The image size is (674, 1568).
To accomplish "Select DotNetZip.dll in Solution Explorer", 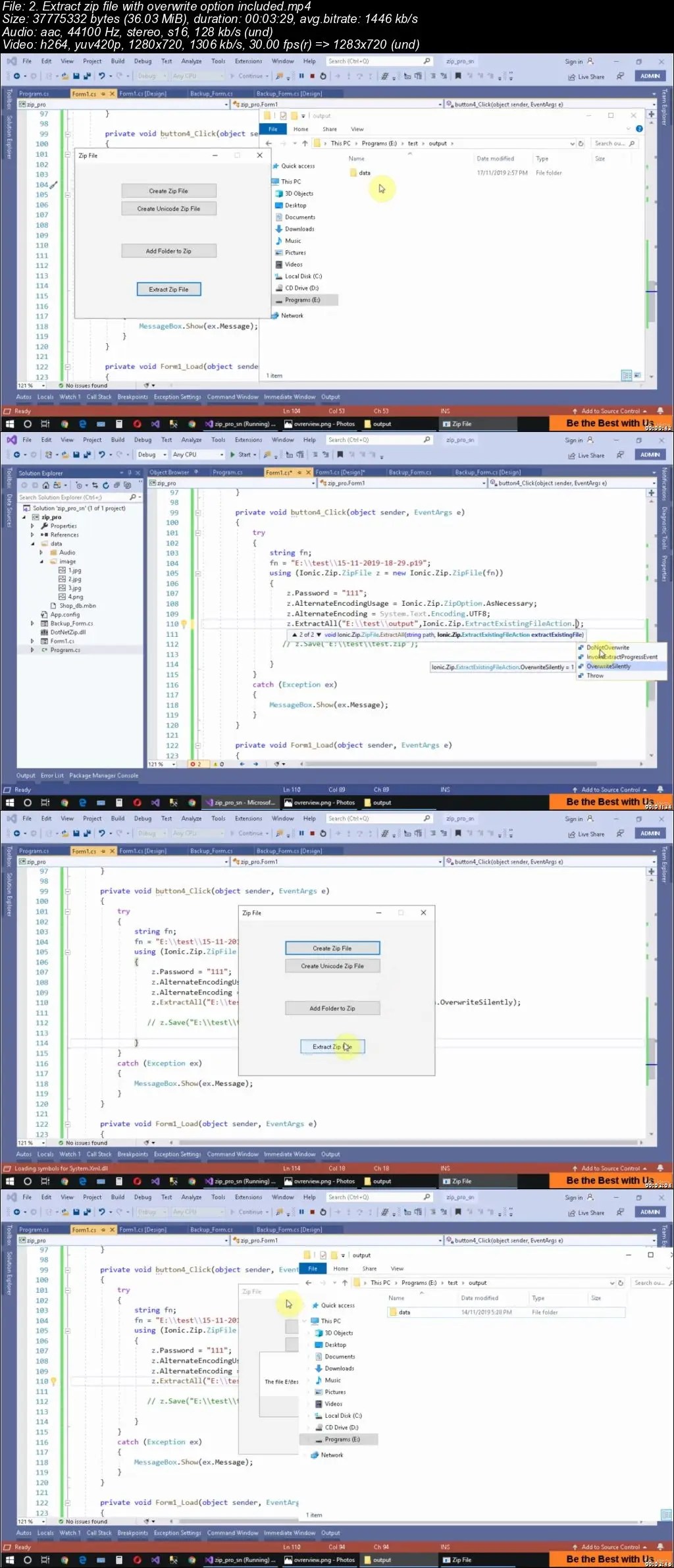I will pos(63,632).
